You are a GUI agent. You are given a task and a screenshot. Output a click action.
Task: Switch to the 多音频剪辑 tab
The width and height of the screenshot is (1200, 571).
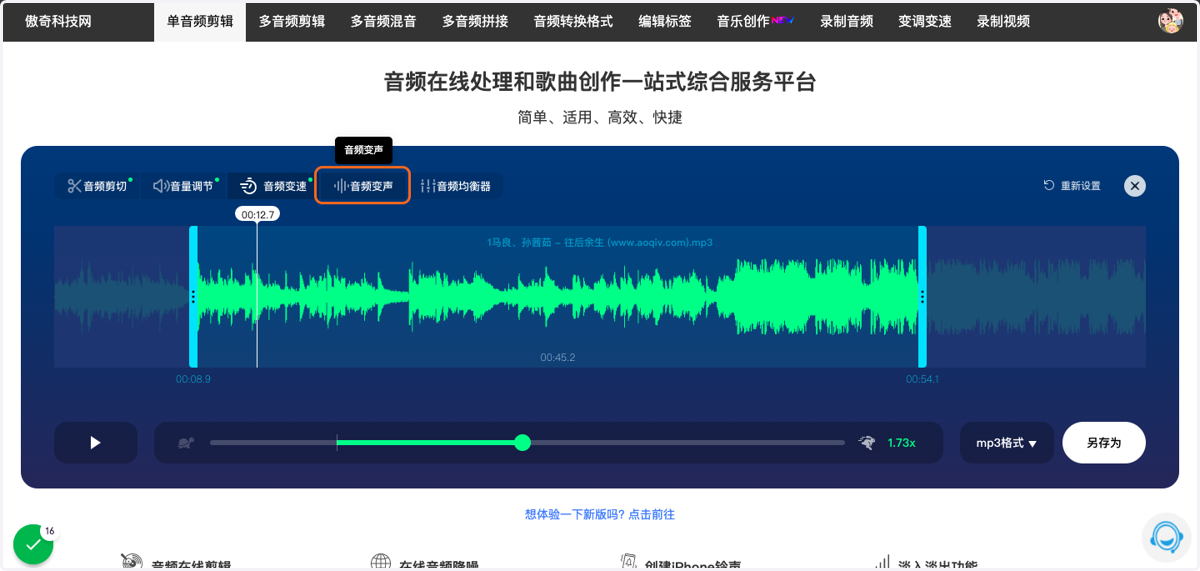pyautogui.click(x=292, y=21)
